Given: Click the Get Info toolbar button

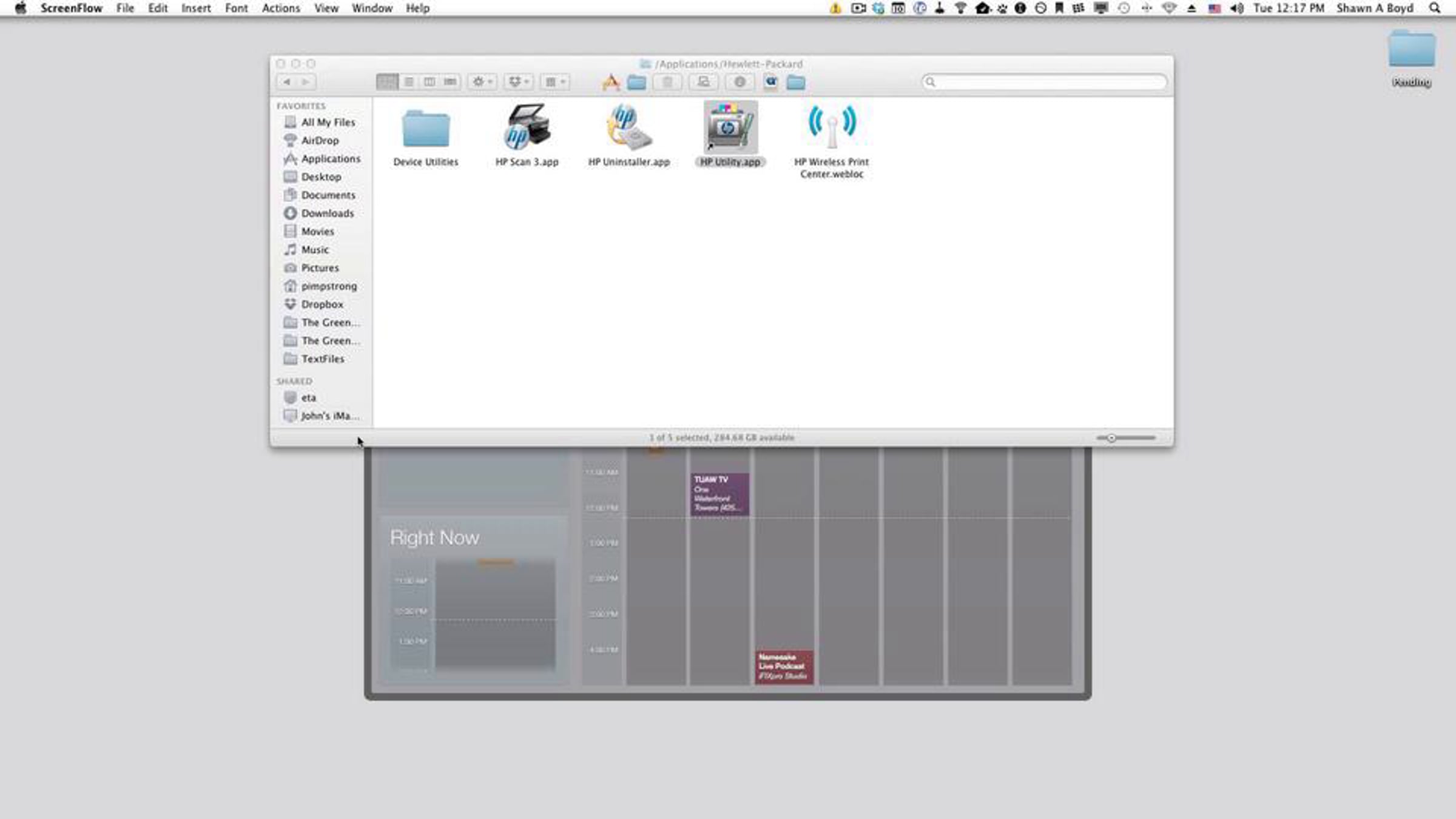Looking at the screenshot, I should [x=740, y=82].
